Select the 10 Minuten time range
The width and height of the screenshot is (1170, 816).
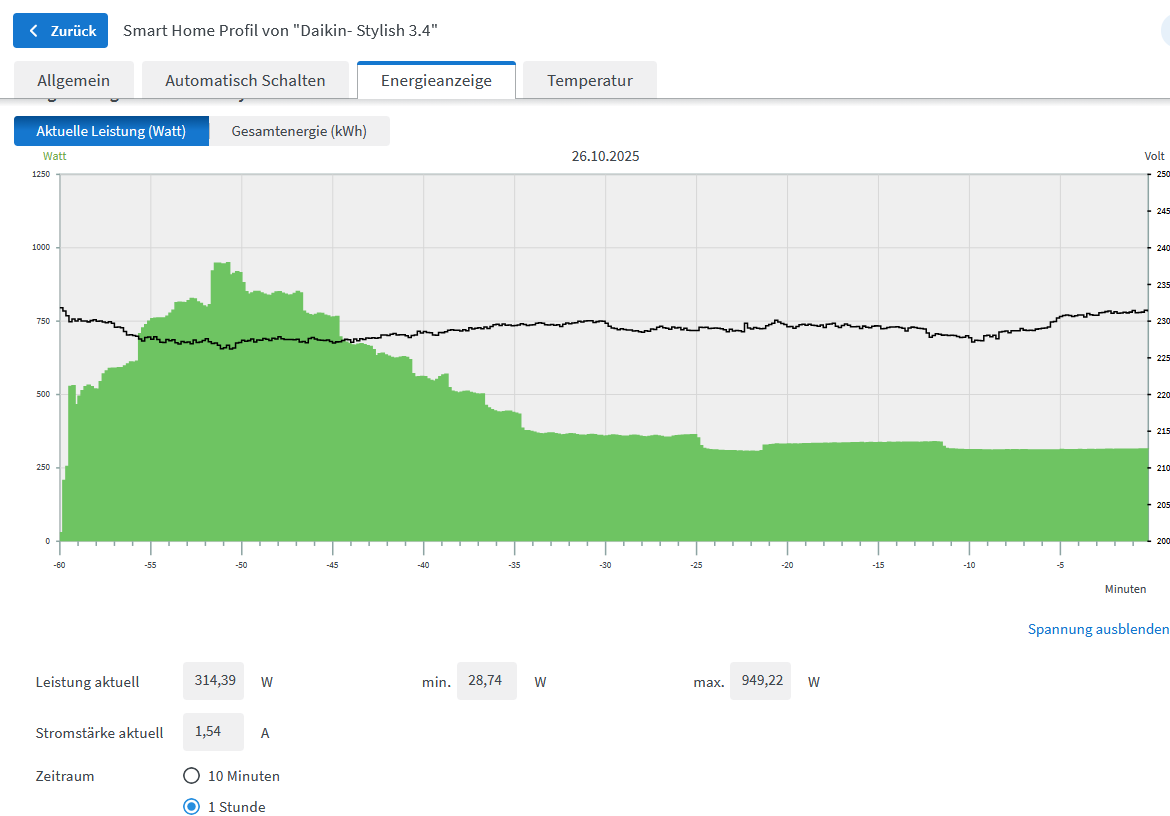pyautogui.click(x=192, y=776)
